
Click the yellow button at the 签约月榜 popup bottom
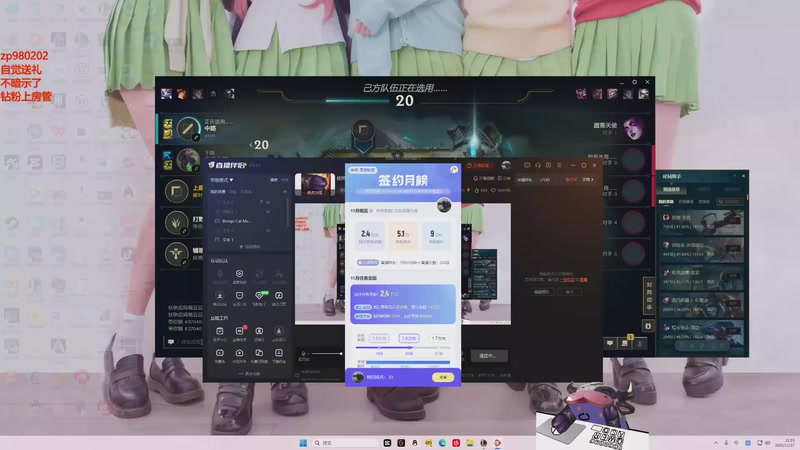click(x=442, y=377)
